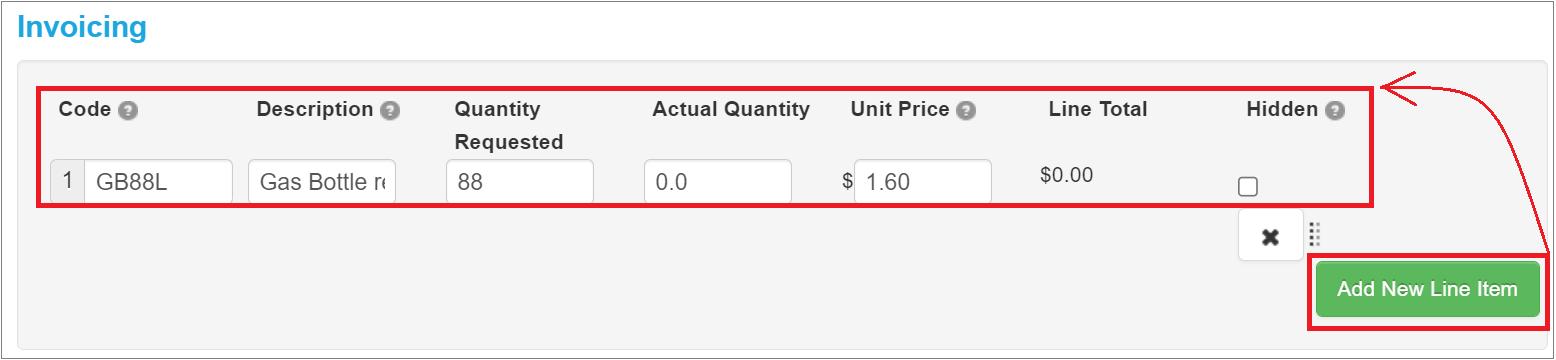Tick the Hidden checkbox for line 1
The height and width of the screenshot is (360, 1556).
coord(1247,186)
